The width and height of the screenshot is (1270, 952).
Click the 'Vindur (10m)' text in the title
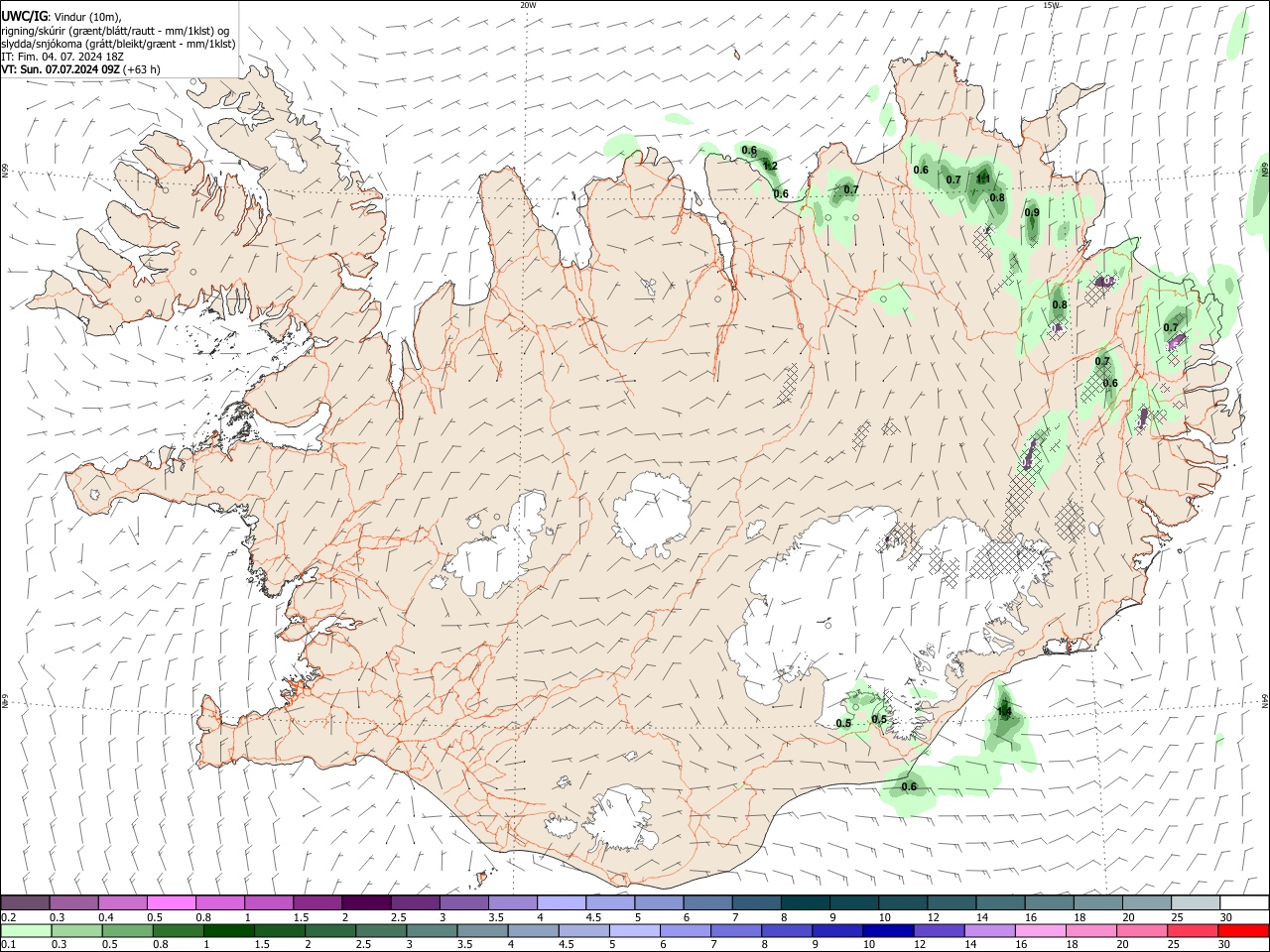pos(85,16)
